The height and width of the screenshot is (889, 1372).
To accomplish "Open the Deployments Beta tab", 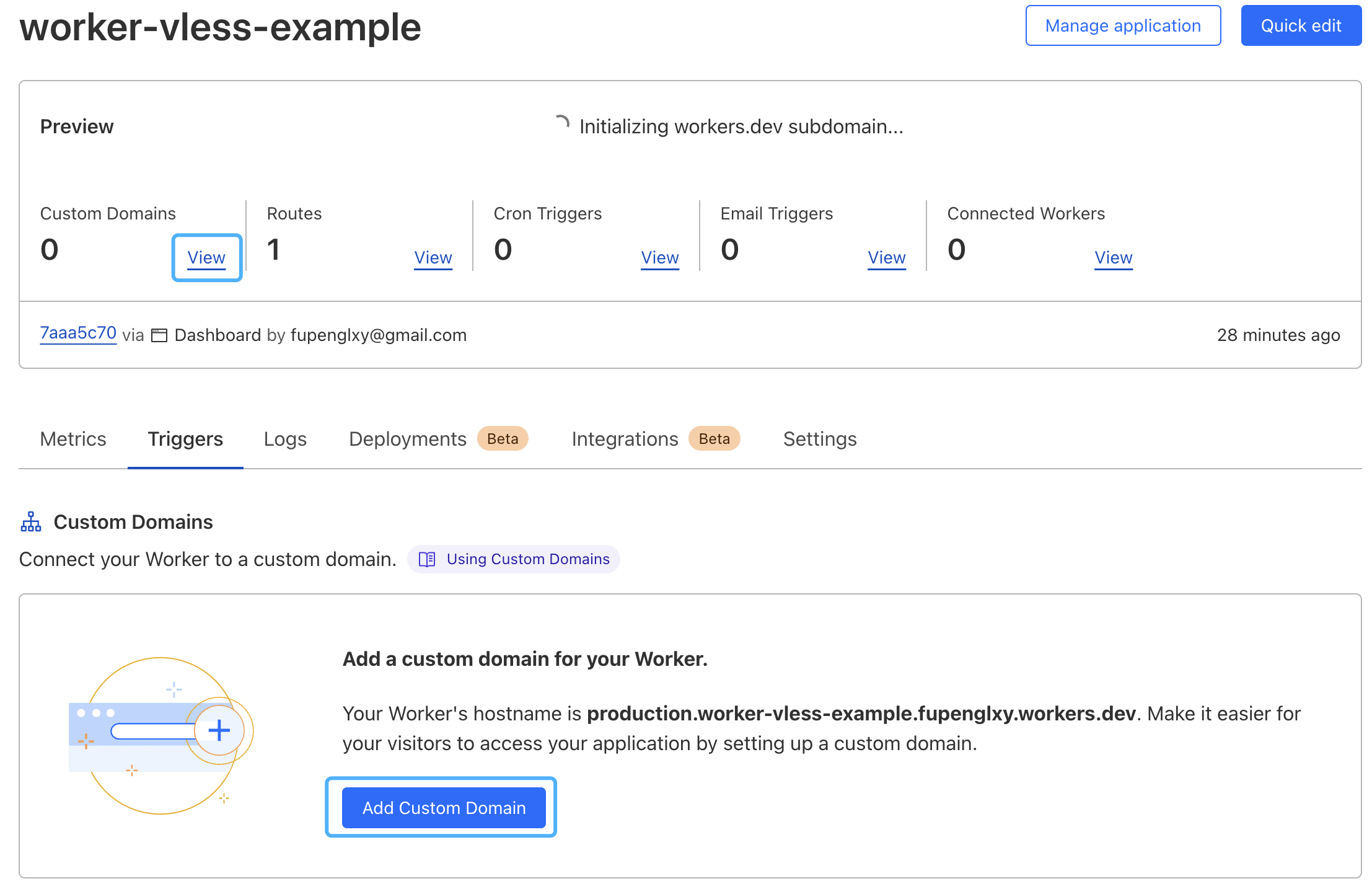I will tap(438, 439).
